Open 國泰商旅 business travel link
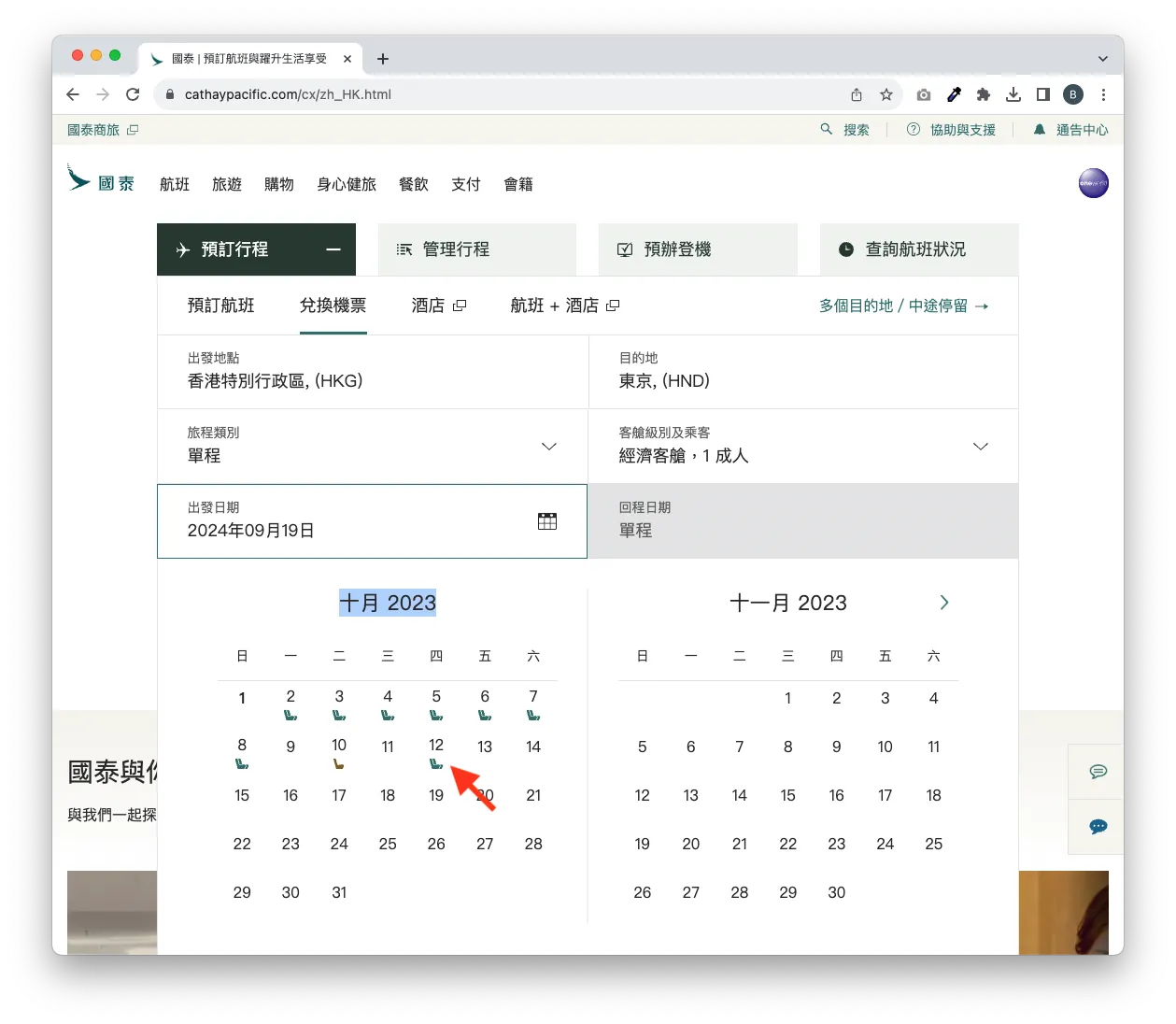1176x1024 pixels. pyautogui.click(x=103, y=130)
